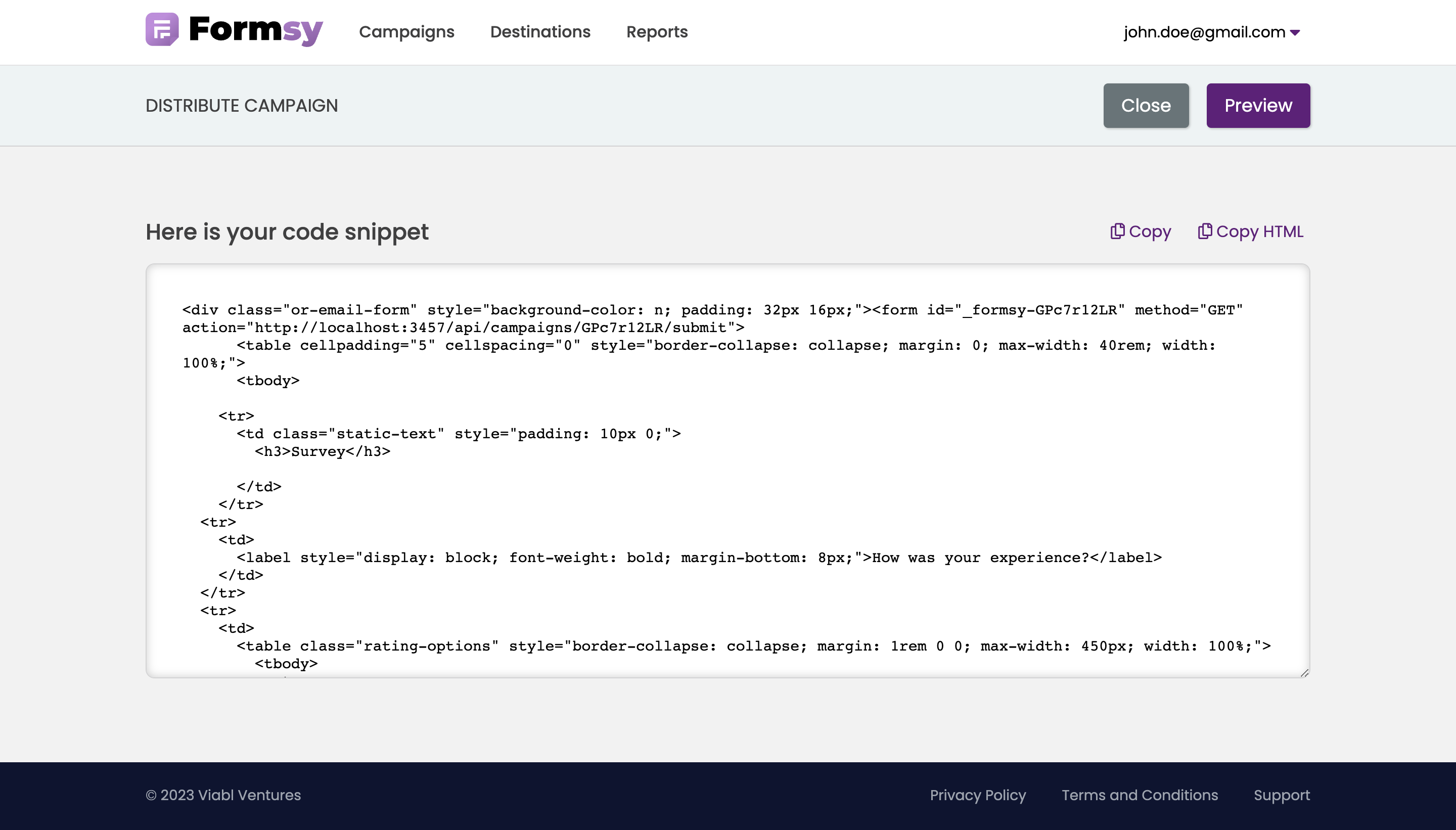The height and width of the screenshot is (830, 1456).
Task: Select the Reports tab
Action: click(x=657, y=32)
